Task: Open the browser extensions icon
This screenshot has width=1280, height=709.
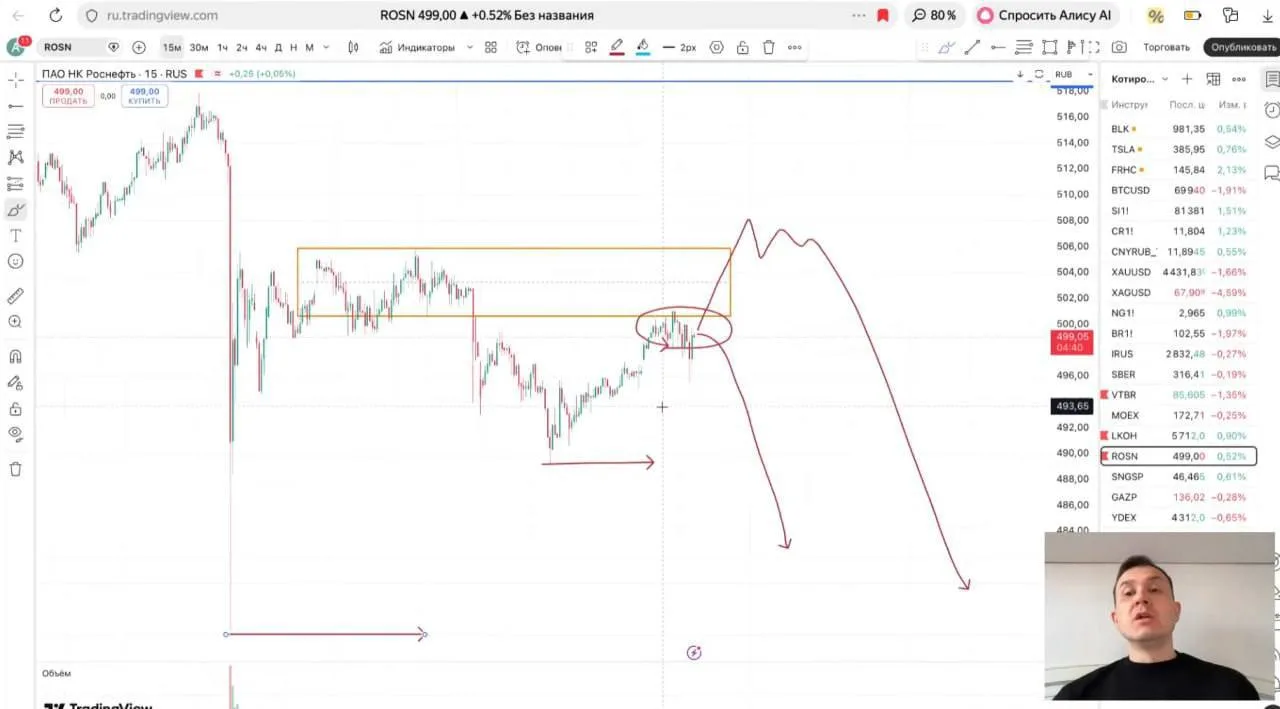Action: tap(1230, 16)
